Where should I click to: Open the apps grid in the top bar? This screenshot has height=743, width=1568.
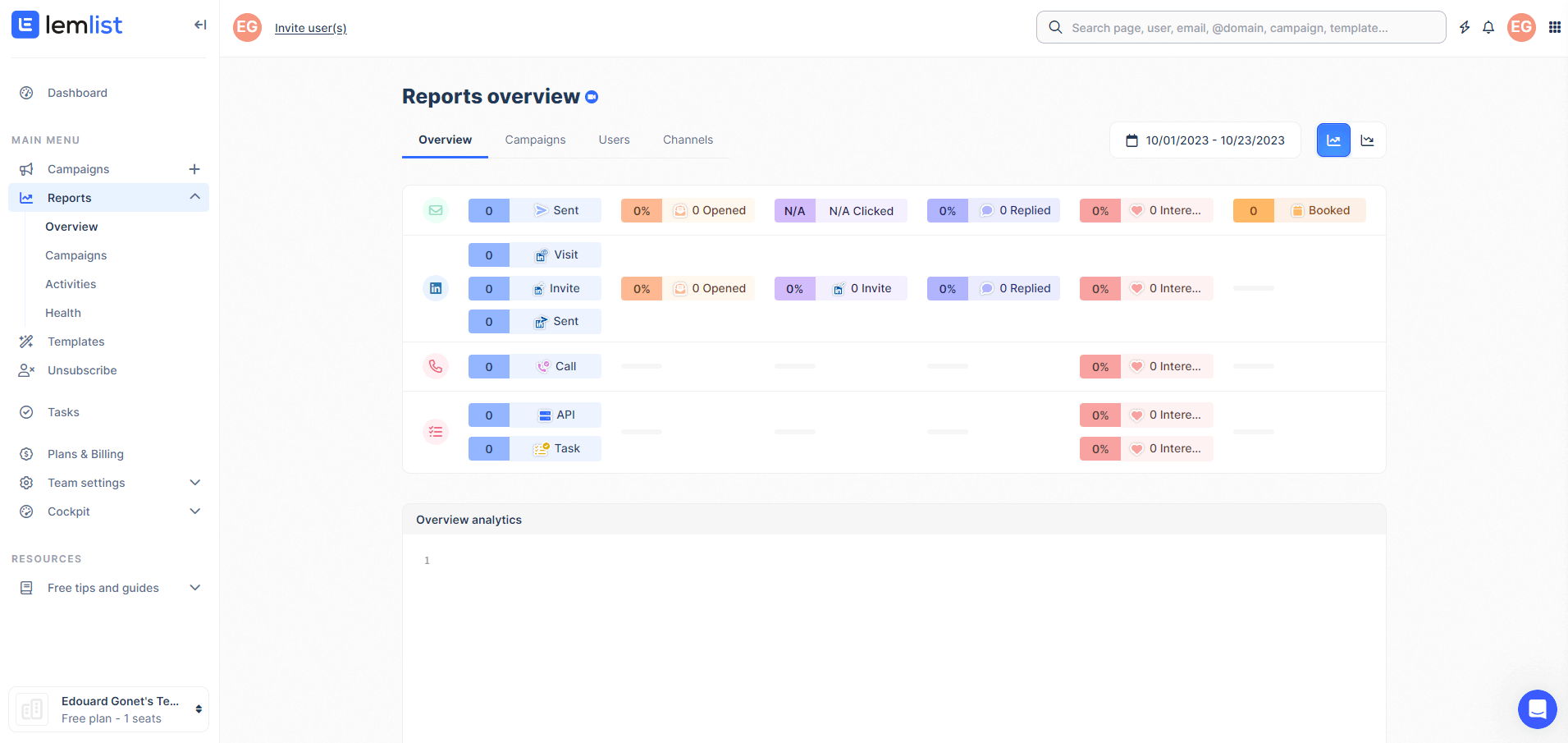click(x=1554, y=27)
